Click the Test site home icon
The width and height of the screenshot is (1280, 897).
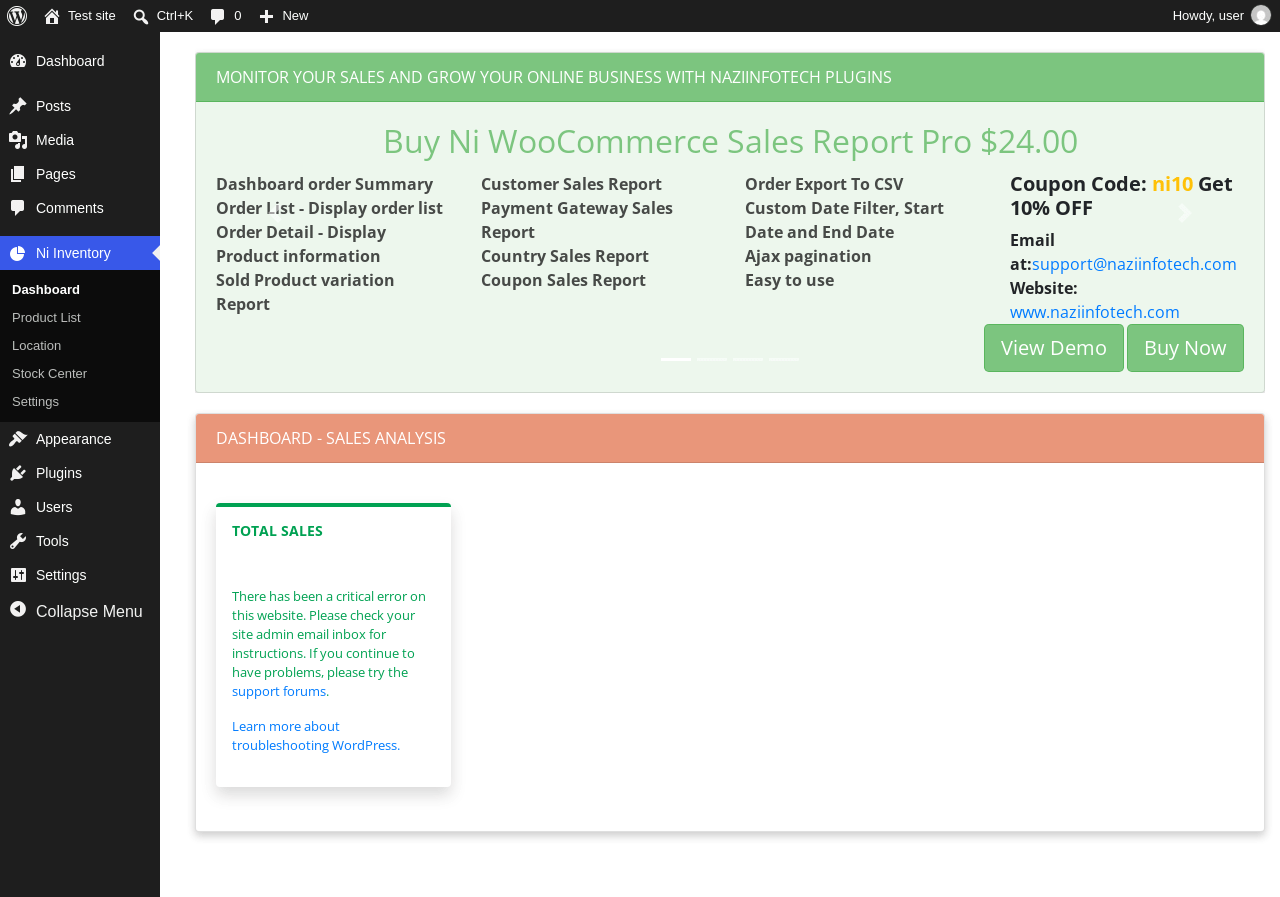point(52,16)
